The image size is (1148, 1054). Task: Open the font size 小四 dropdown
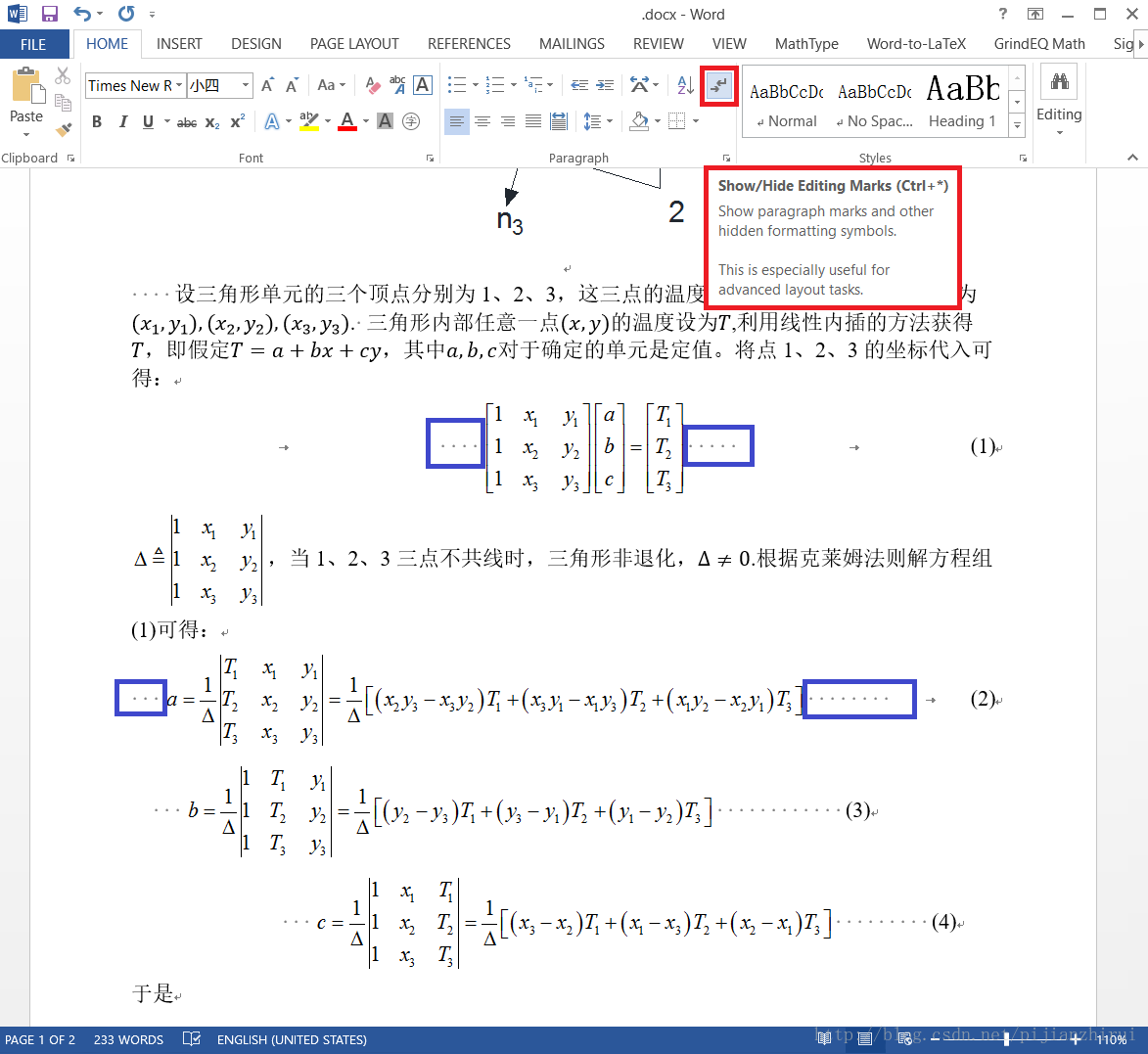tap(246, 86)
